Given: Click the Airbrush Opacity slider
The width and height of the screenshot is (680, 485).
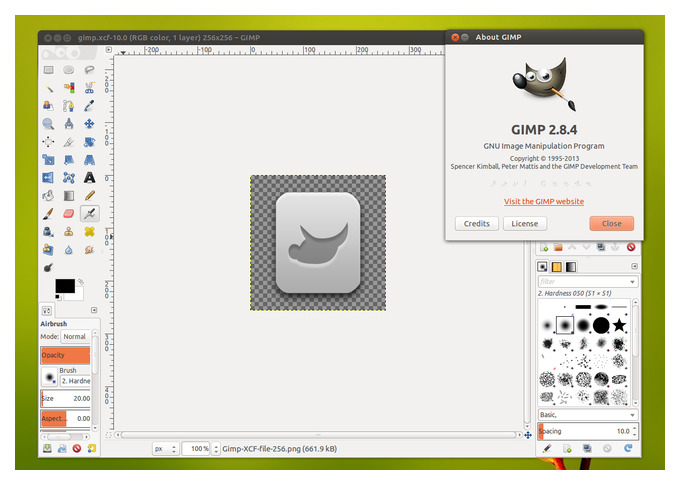Looking at the screenshot, I should pos(65,355).
